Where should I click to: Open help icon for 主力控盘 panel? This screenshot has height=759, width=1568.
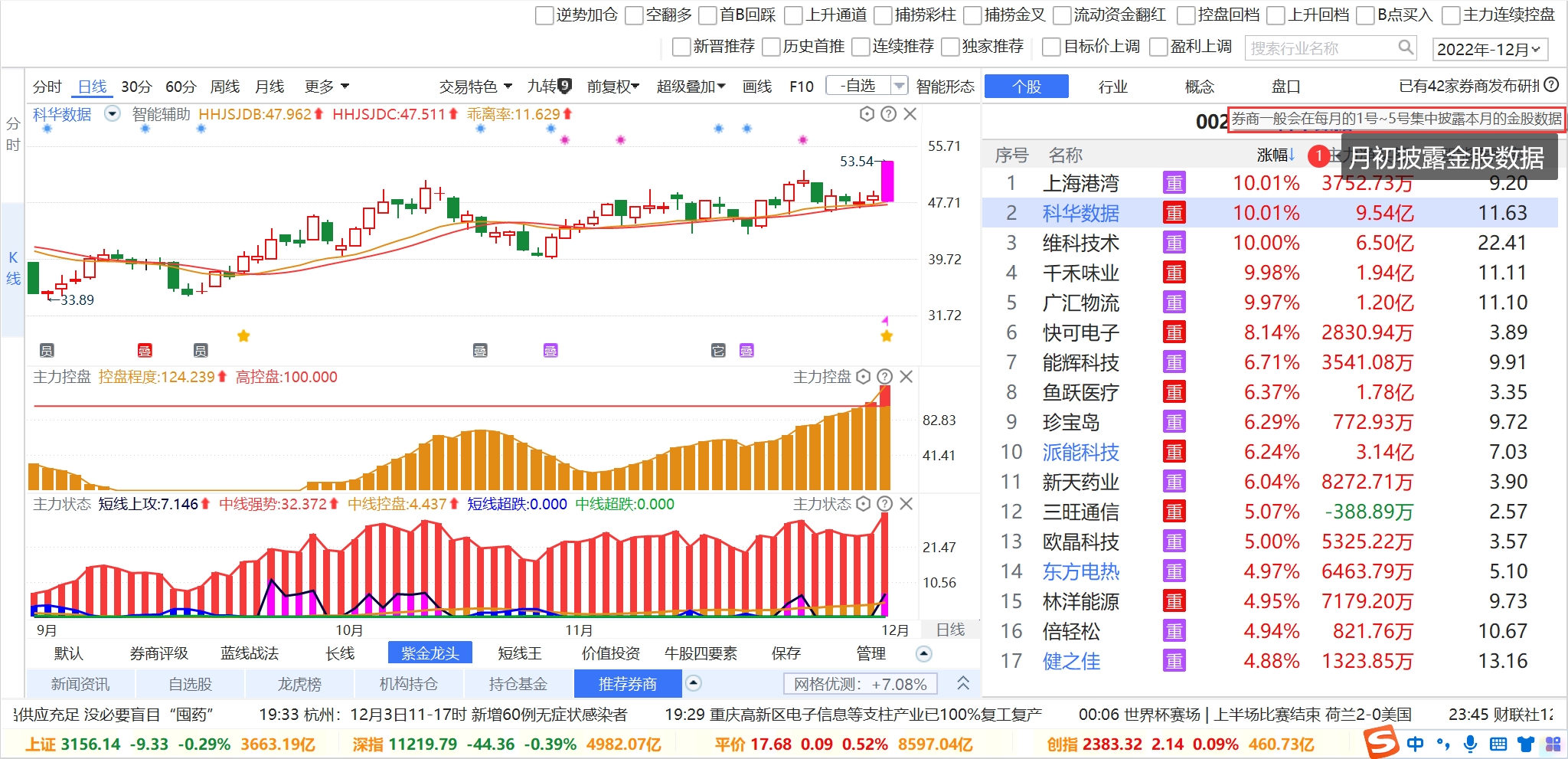[884, 377]
